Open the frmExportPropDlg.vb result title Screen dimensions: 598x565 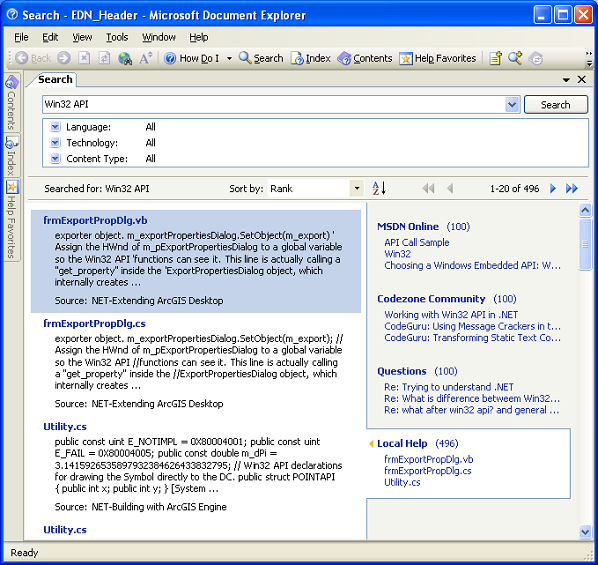(95, 220)
